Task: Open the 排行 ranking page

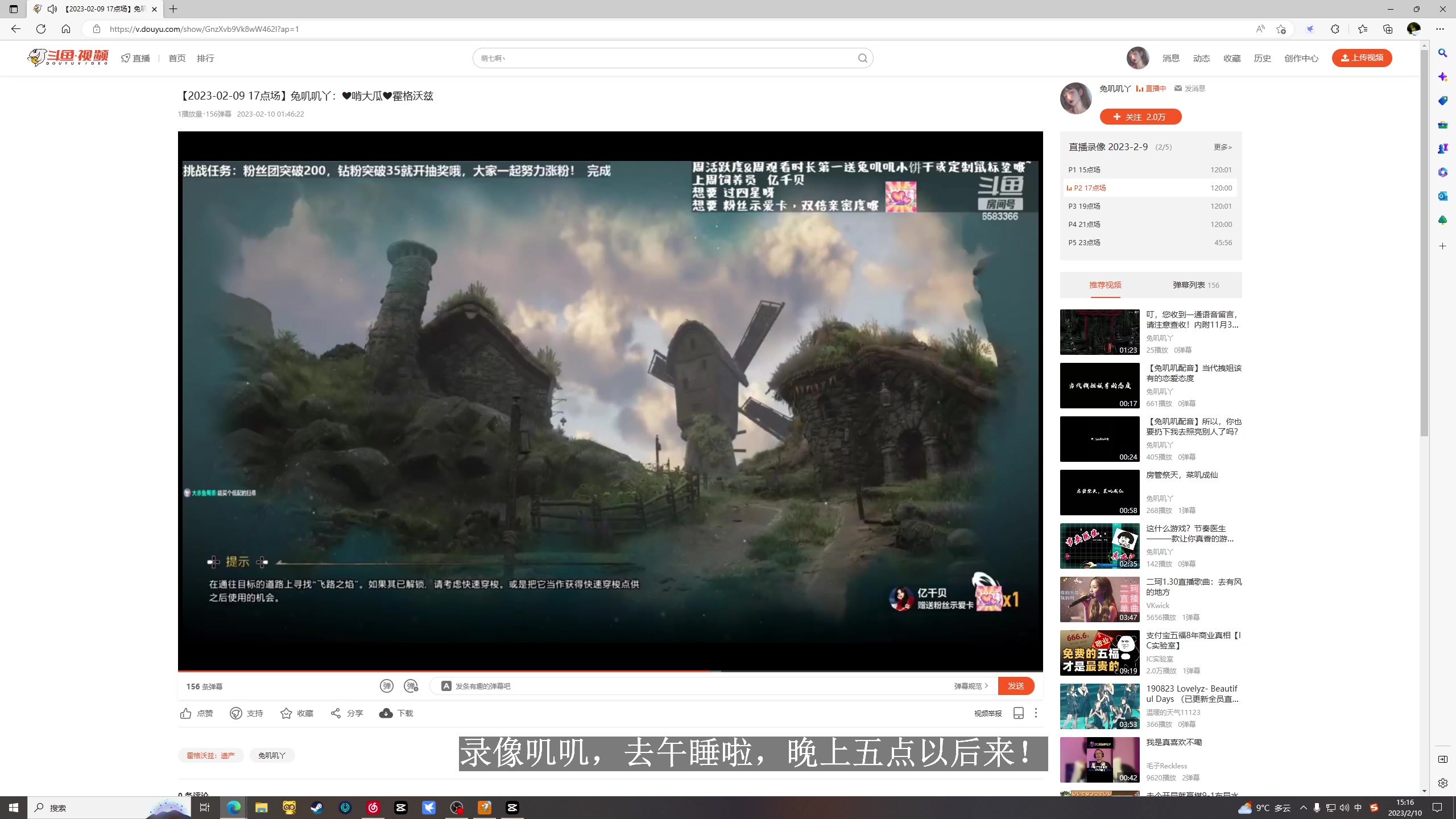Action: (x=205, y=58)
